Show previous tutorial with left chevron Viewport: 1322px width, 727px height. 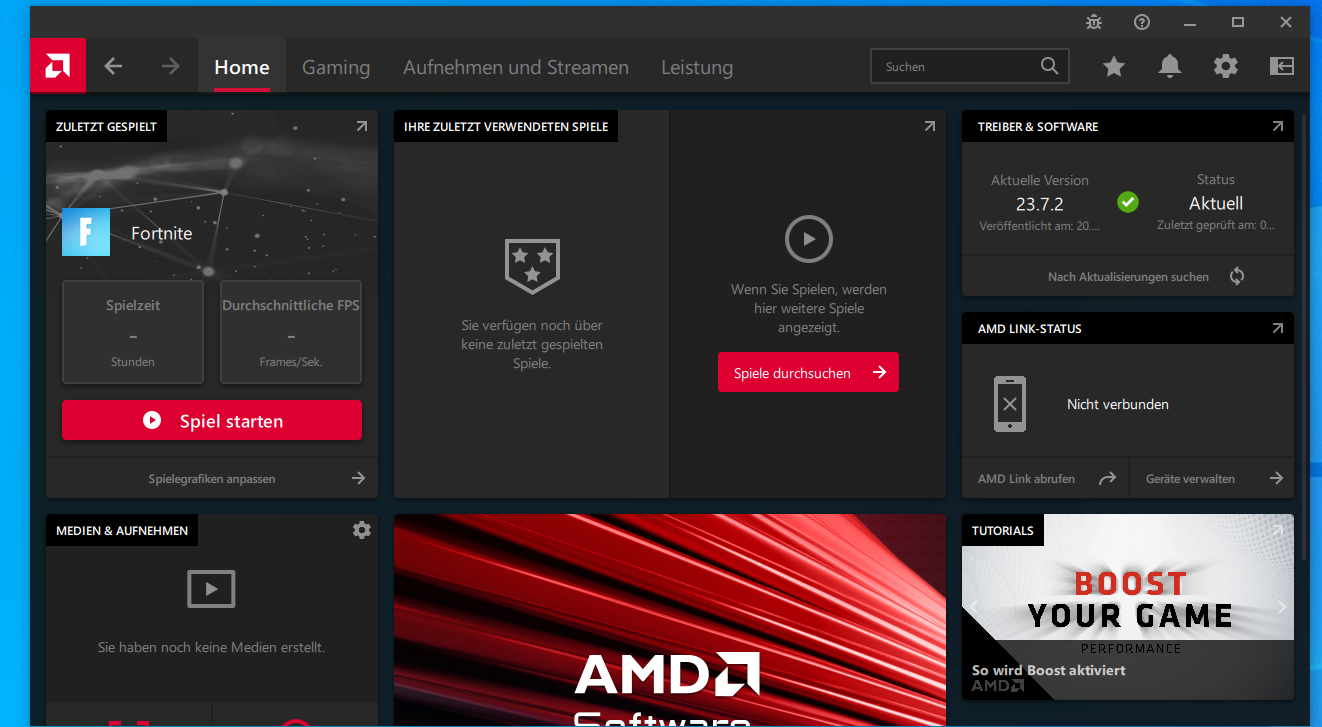click(x=974, y=607)
